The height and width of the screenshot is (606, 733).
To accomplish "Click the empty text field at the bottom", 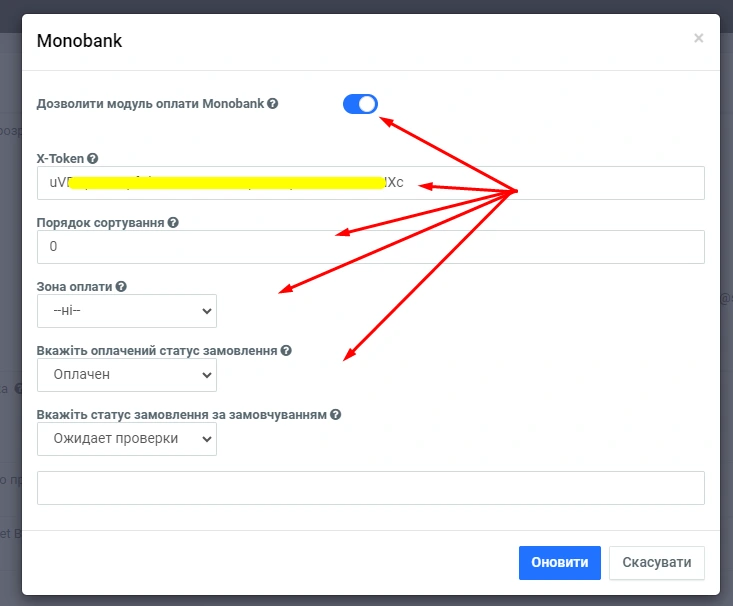I will tap(370, 488).
